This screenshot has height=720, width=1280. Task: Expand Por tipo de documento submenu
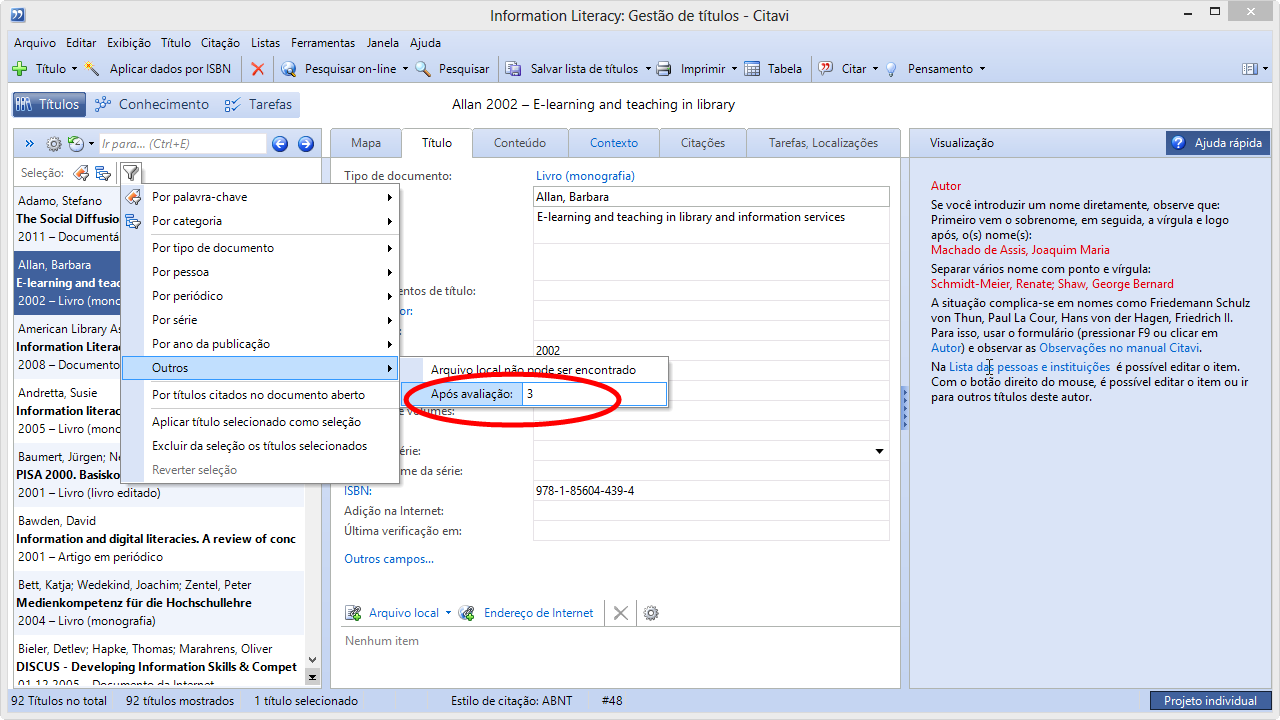click(x=260, y=248)
